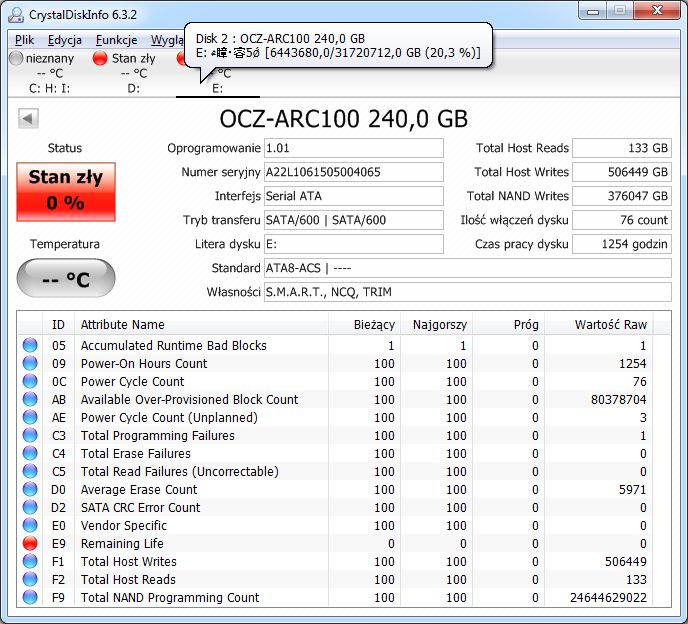This screenshot has height=624, width=688.
Task: Open the Funkcje menu
Action: (x=117, y=40)
